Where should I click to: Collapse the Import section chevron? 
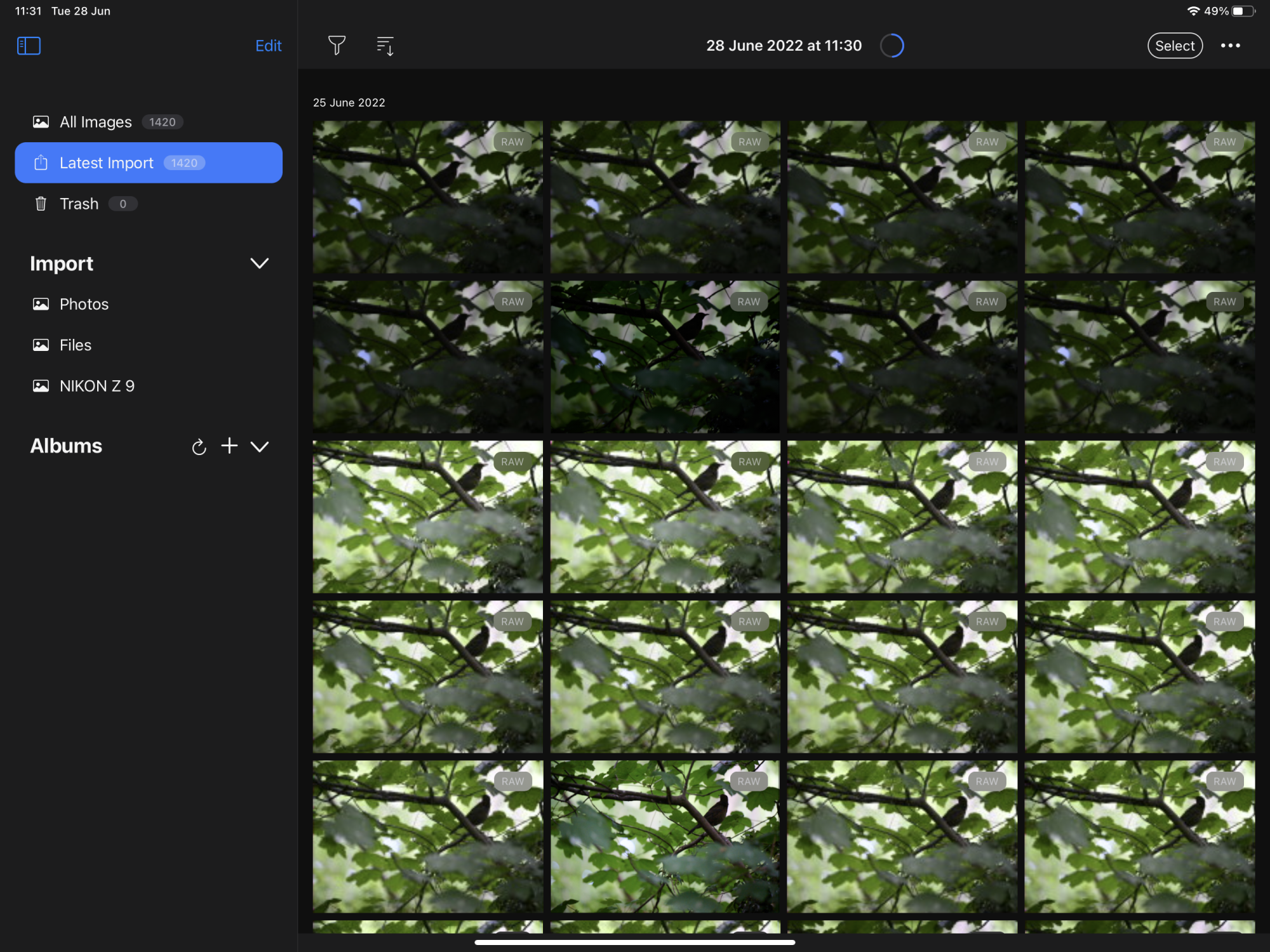click(259, 263)
